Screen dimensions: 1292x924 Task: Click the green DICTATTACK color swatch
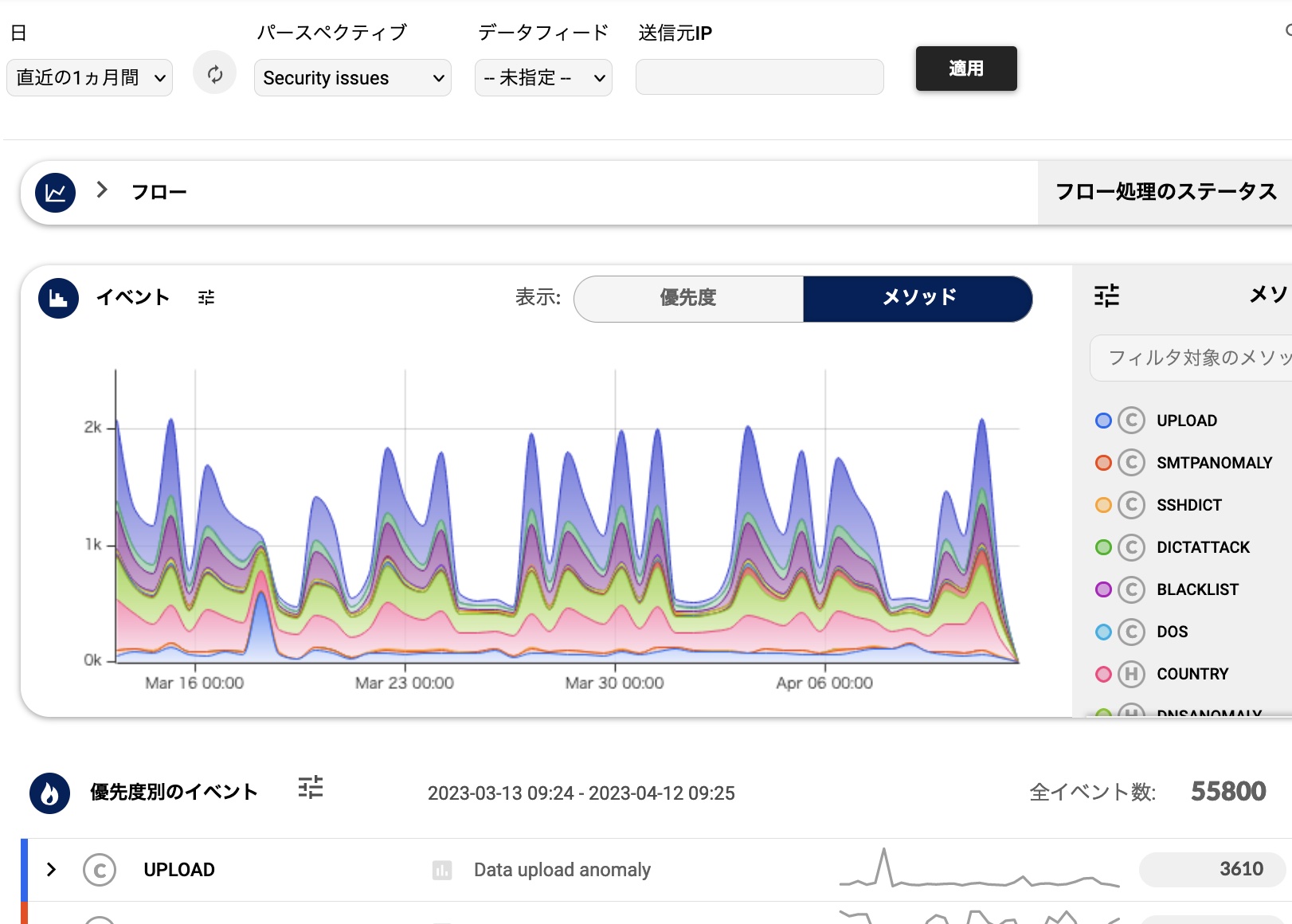[x=1103, y=547]
